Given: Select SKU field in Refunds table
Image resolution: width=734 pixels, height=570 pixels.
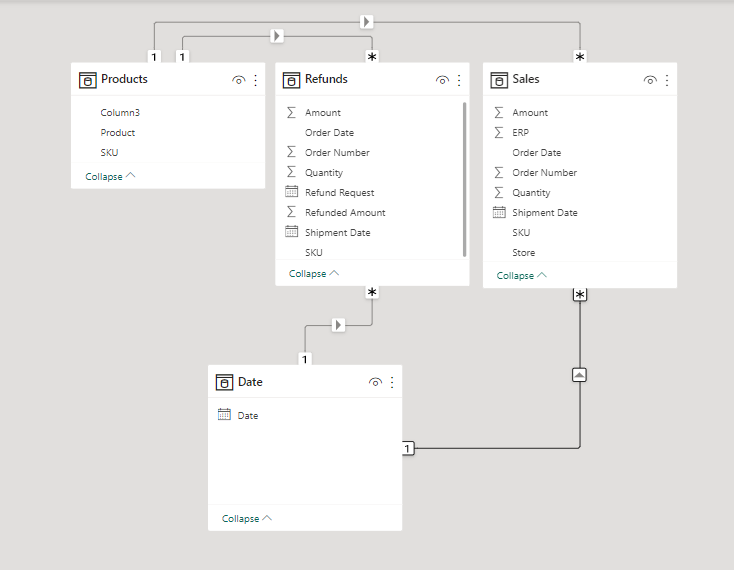Looking at the screenshot, I should 314,253.
